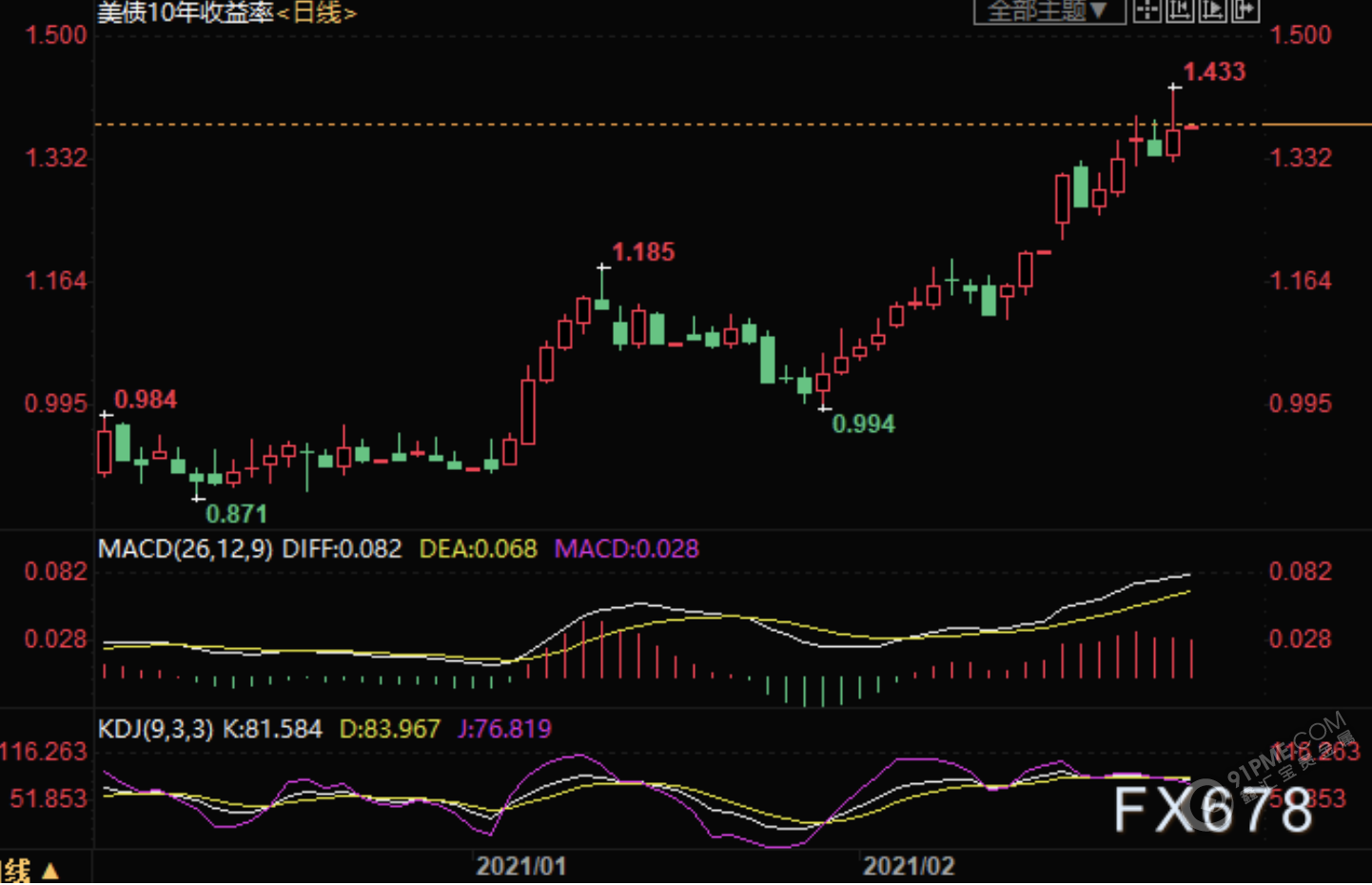Click the 日线 period label in the chart title
The image size is (1372, 885).
pyautogui.click(x=317, y=12)
